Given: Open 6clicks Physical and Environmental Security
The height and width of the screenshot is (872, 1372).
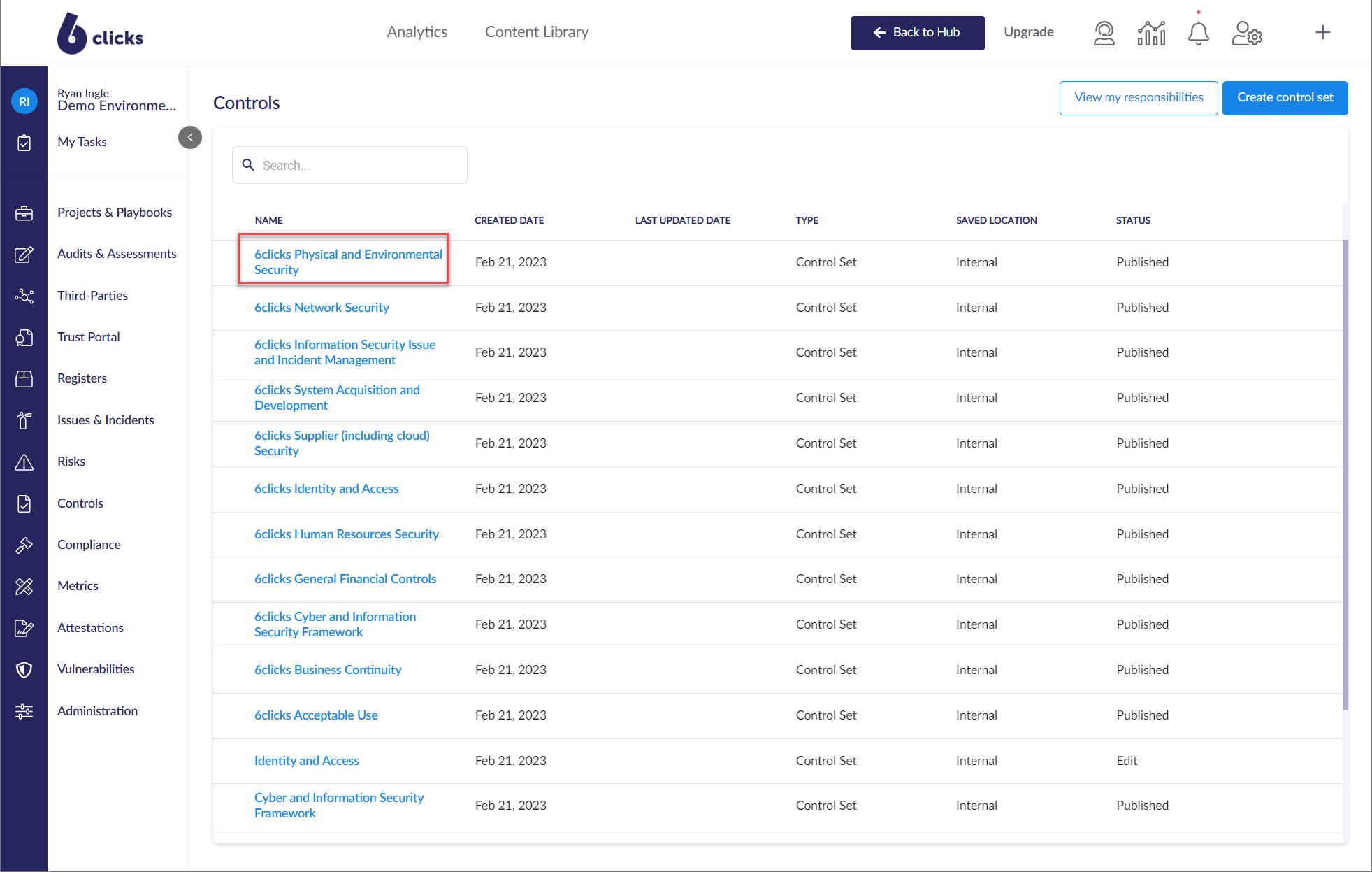Looking at the screenshot, I should pos(348,262).
